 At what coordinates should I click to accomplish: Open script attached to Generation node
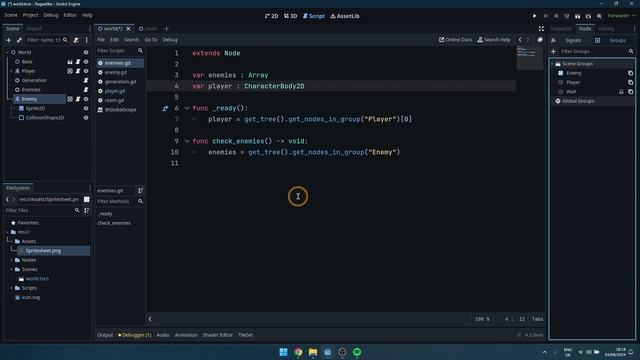pyautogui.click(x=86, y=80)
